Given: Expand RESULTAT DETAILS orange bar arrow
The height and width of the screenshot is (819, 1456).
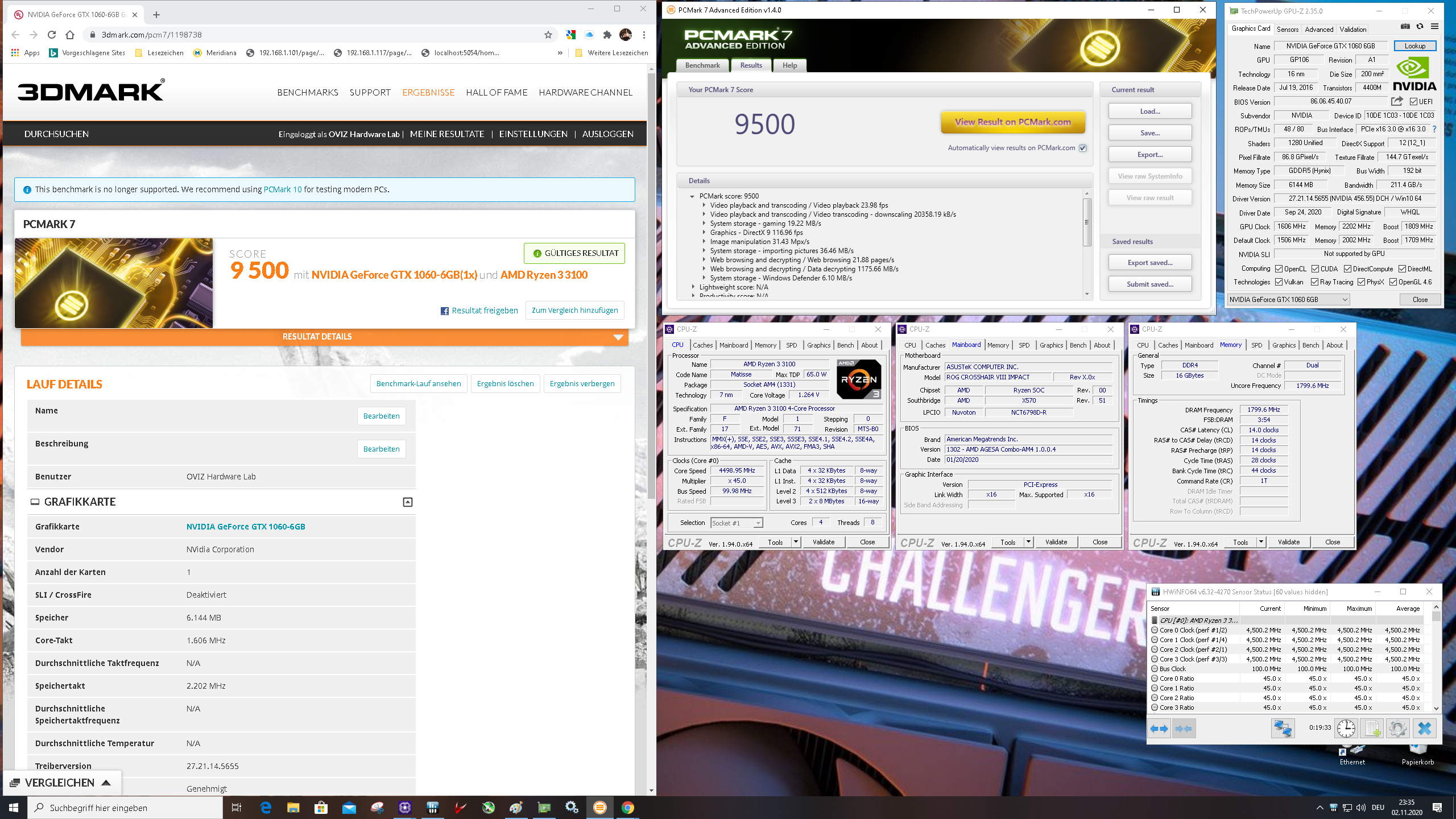Looking at the screenshot, I should point(618,337).
